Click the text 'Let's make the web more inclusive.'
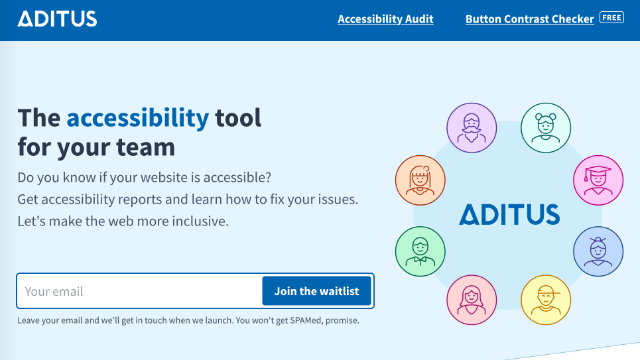Image resolution: width=640 pixels, height=360 pixels. coord(123,221)
